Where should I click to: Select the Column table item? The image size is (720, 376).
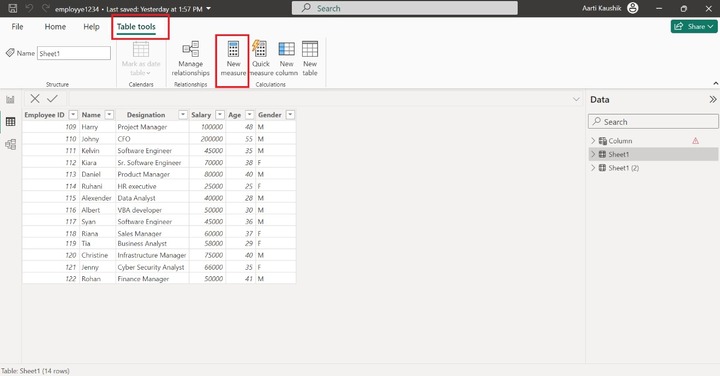pos(620,141)
